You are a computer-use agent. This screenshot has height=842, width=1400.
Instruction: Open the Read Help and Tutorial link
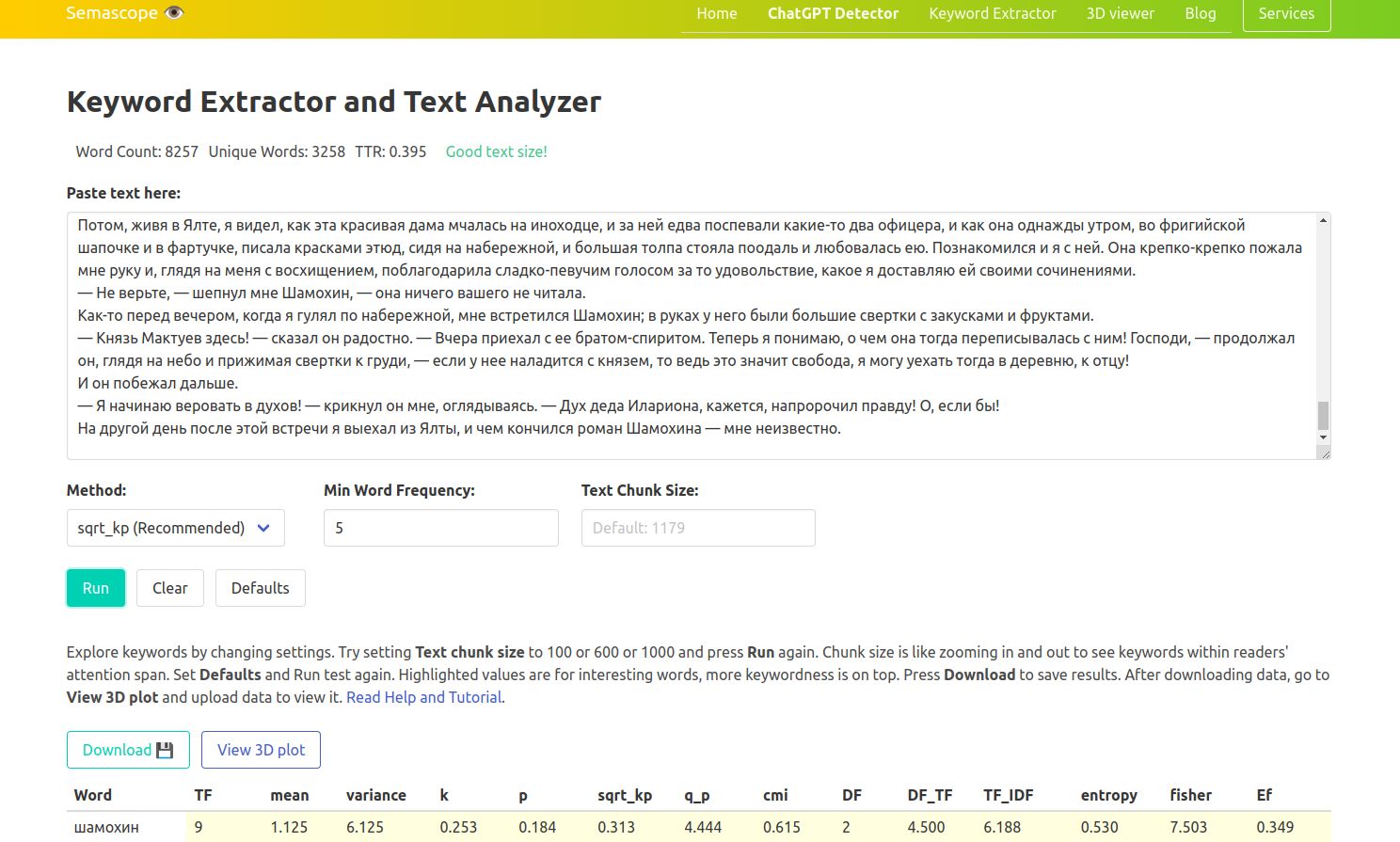pyautogui.click(x=423, y=697)
